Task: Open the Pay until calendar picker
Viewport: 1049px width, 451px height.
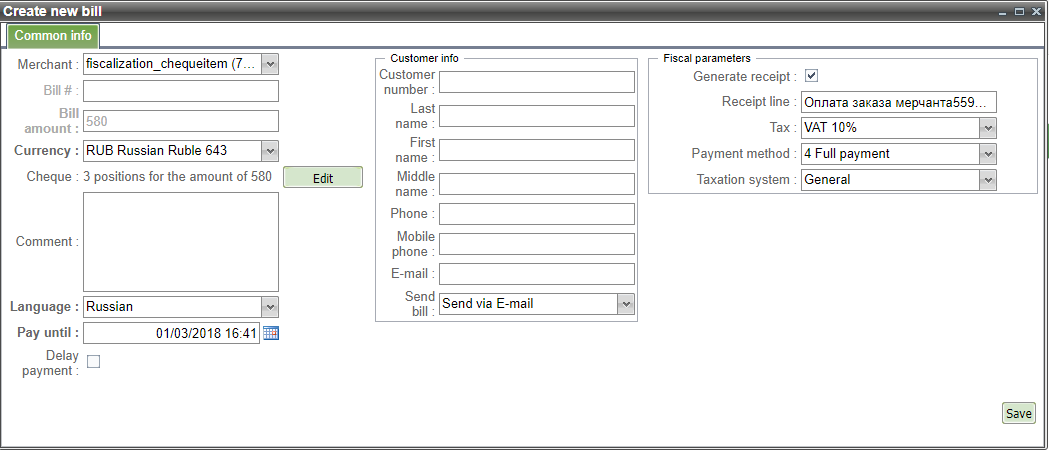Action: point(271,333)
